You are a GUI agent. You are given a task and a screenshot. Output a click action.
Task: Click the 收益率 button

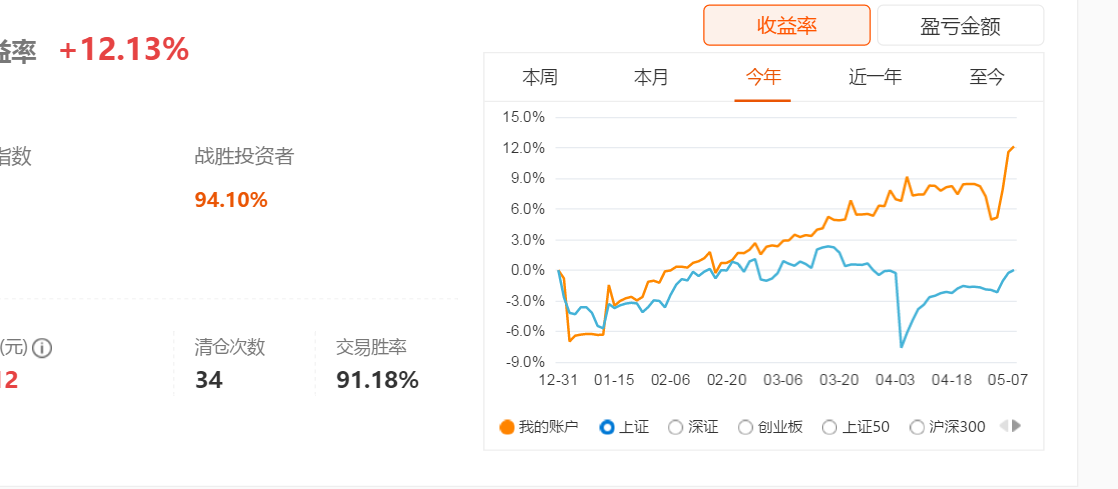[x=787, y=25]
